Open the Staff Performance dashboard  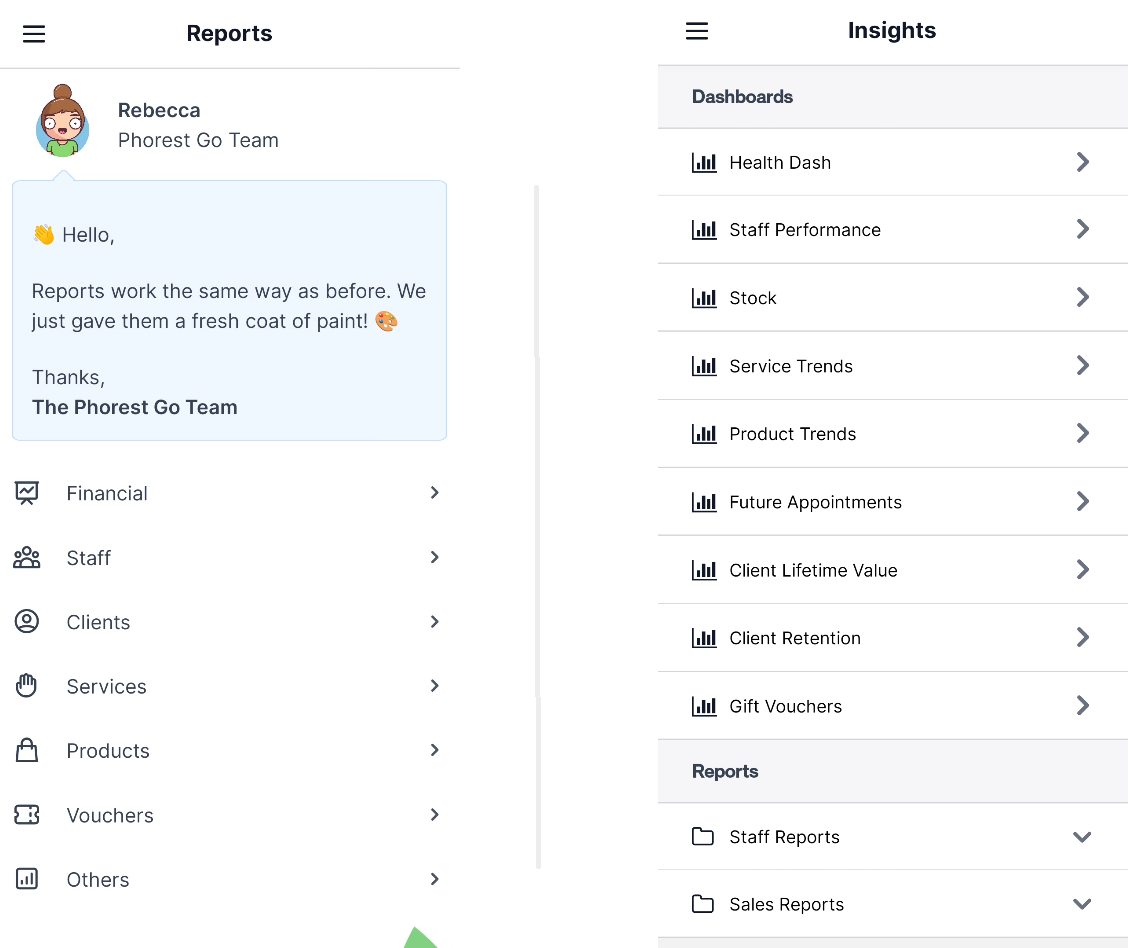point(892,230)
